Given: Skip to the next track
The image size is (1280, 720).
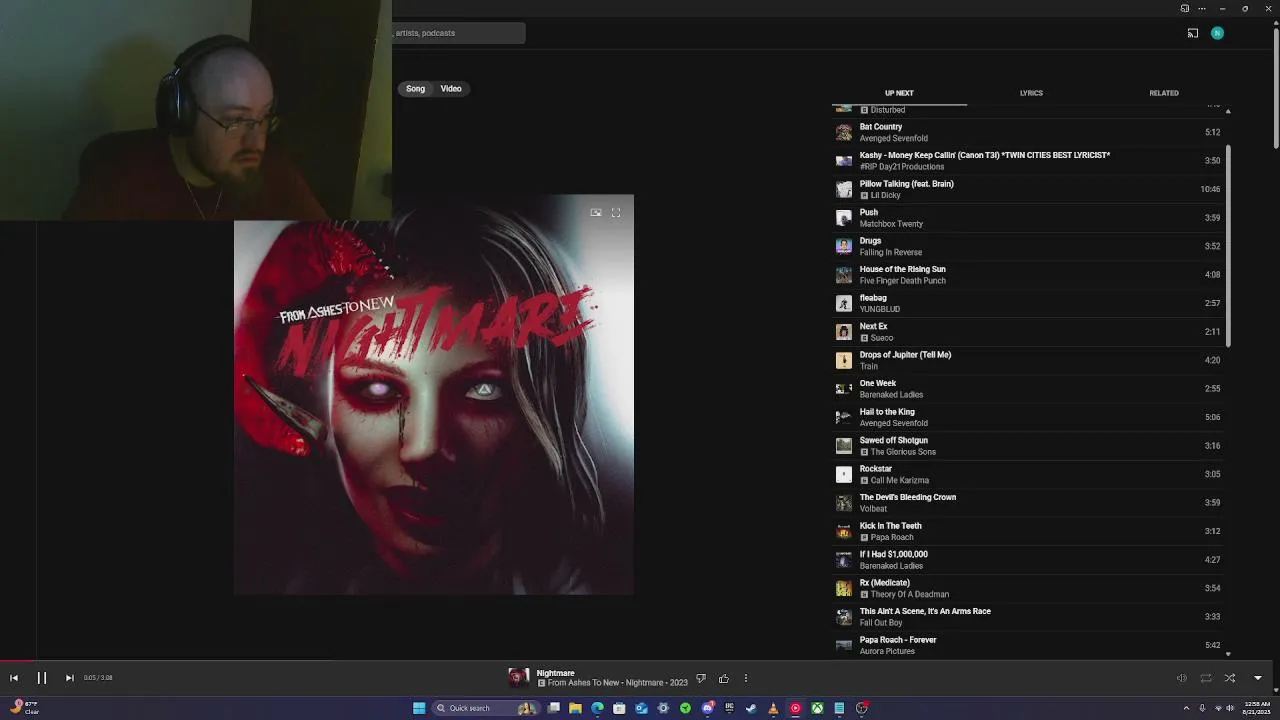Looking at the screenshot, I should point(69,678).
